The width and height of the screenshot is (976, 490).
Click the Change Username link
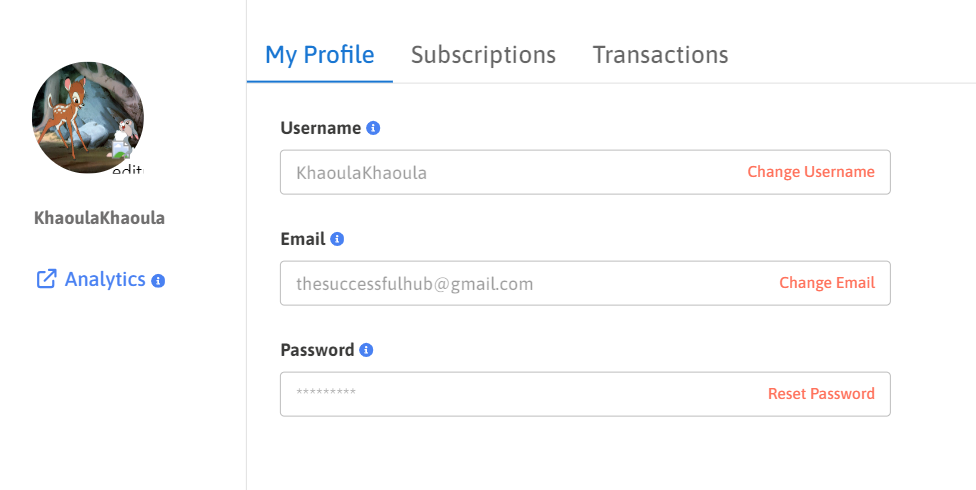point(810,172)
